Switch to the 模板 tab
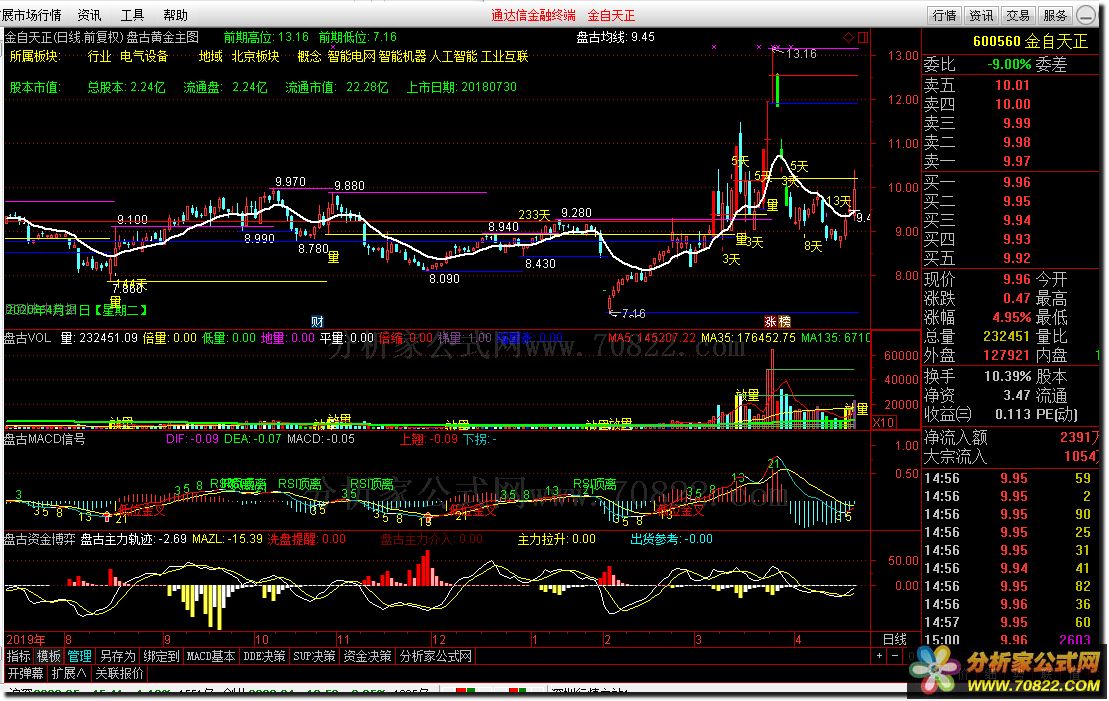Screen dimensions: 1109x701 49,656
